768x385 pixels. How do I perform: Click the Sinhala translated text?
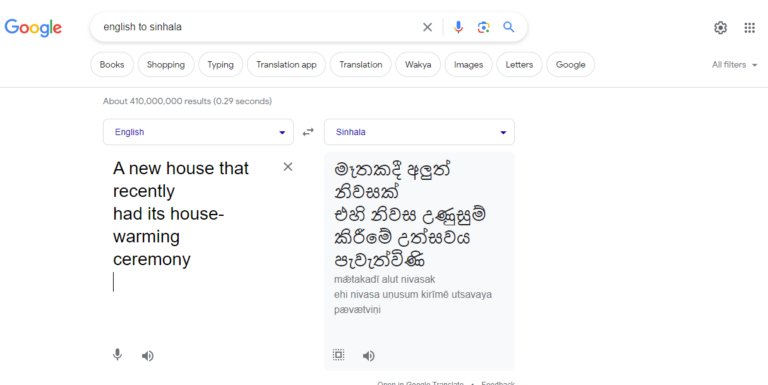click(410, 214)
